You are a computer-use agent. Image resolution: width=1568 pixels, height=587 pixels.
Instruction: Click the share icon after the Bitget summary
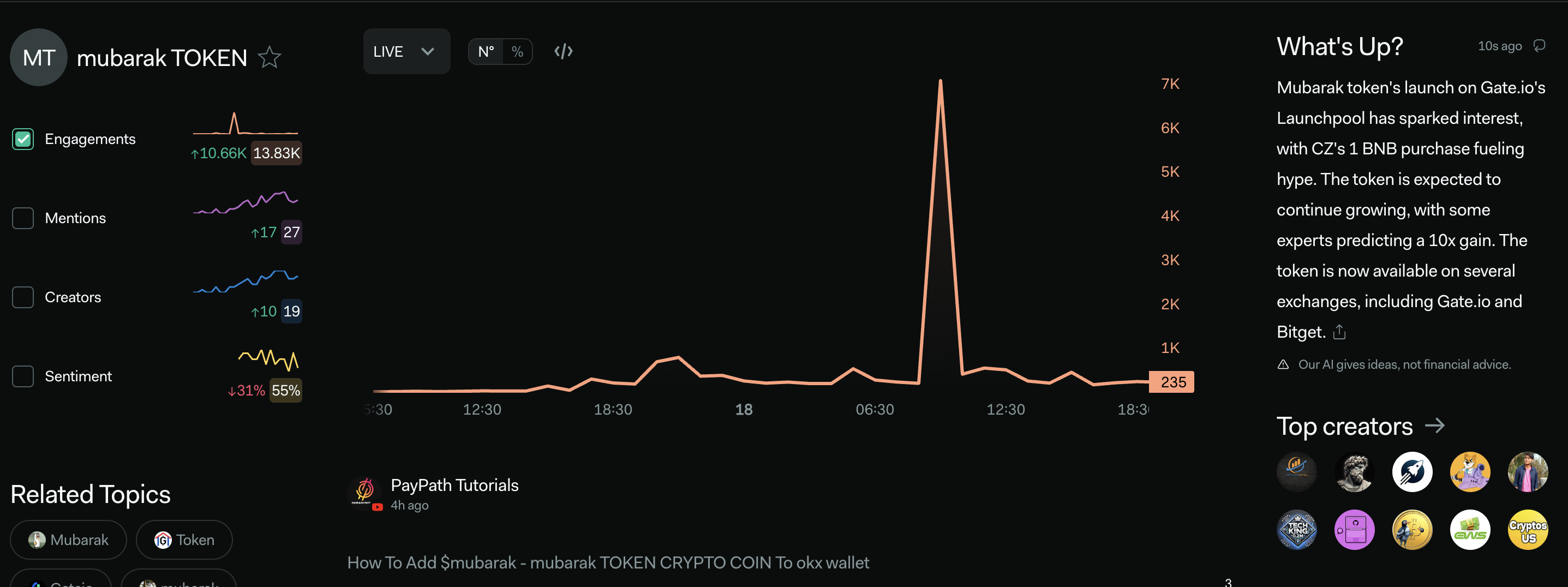pyautogui.click(x=1339, y=332)
